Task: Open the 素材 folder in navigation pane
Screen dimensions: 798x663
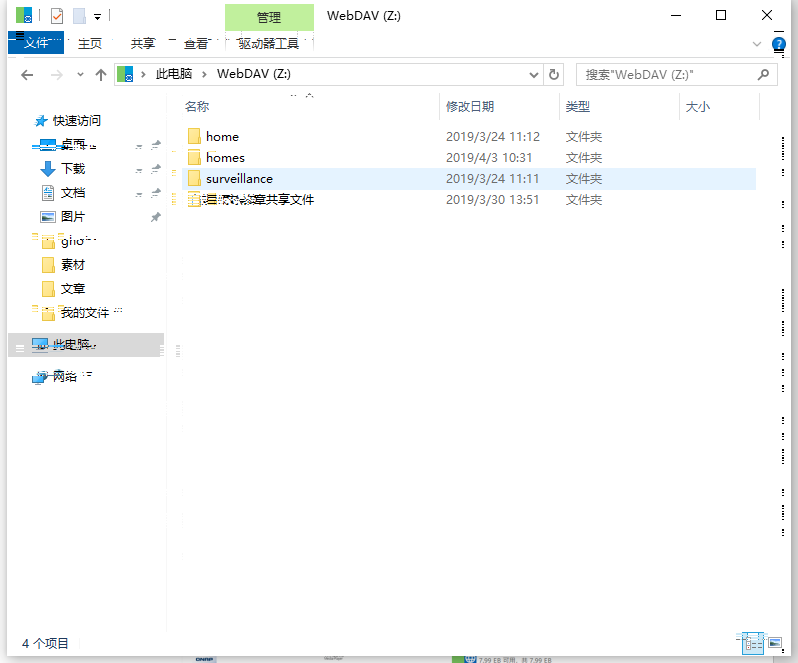Action: 73,265
